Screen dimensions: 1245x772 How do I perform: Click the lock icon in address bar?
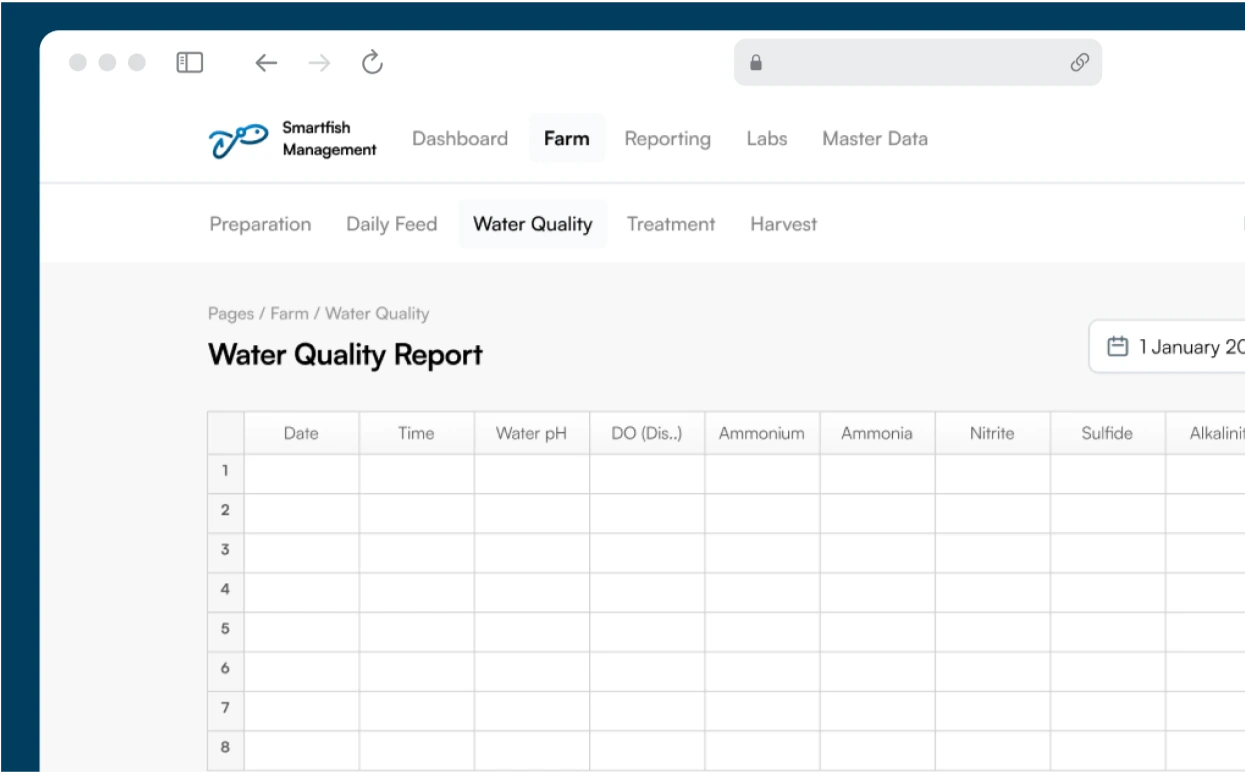[x=756, y=63]
